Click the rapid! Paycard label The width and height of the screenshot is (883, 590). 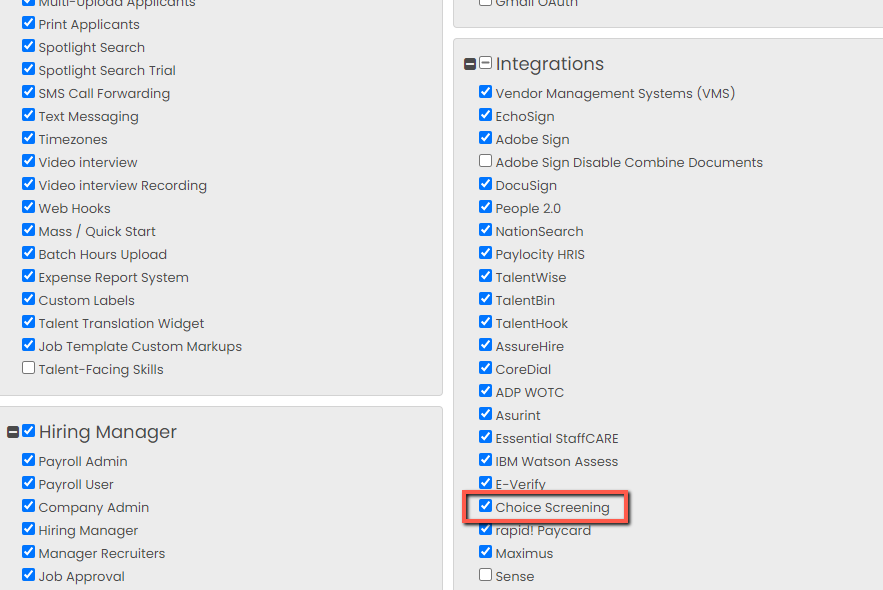point(543,530)
